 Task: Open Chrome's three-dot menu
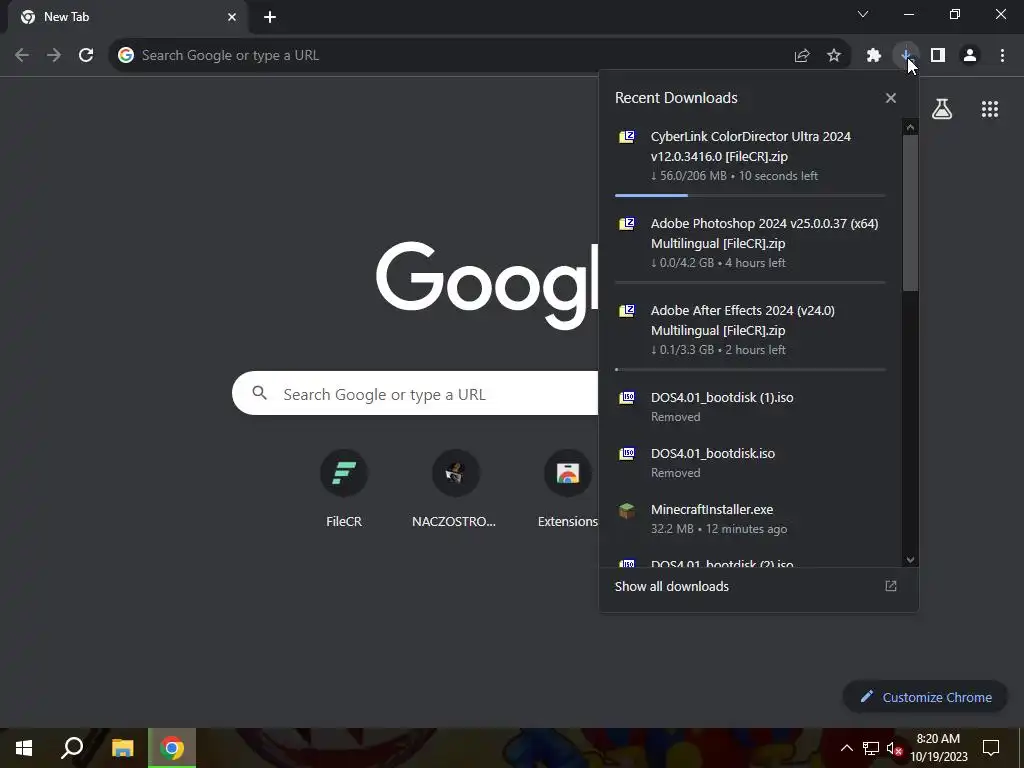tap(1002, 56)
